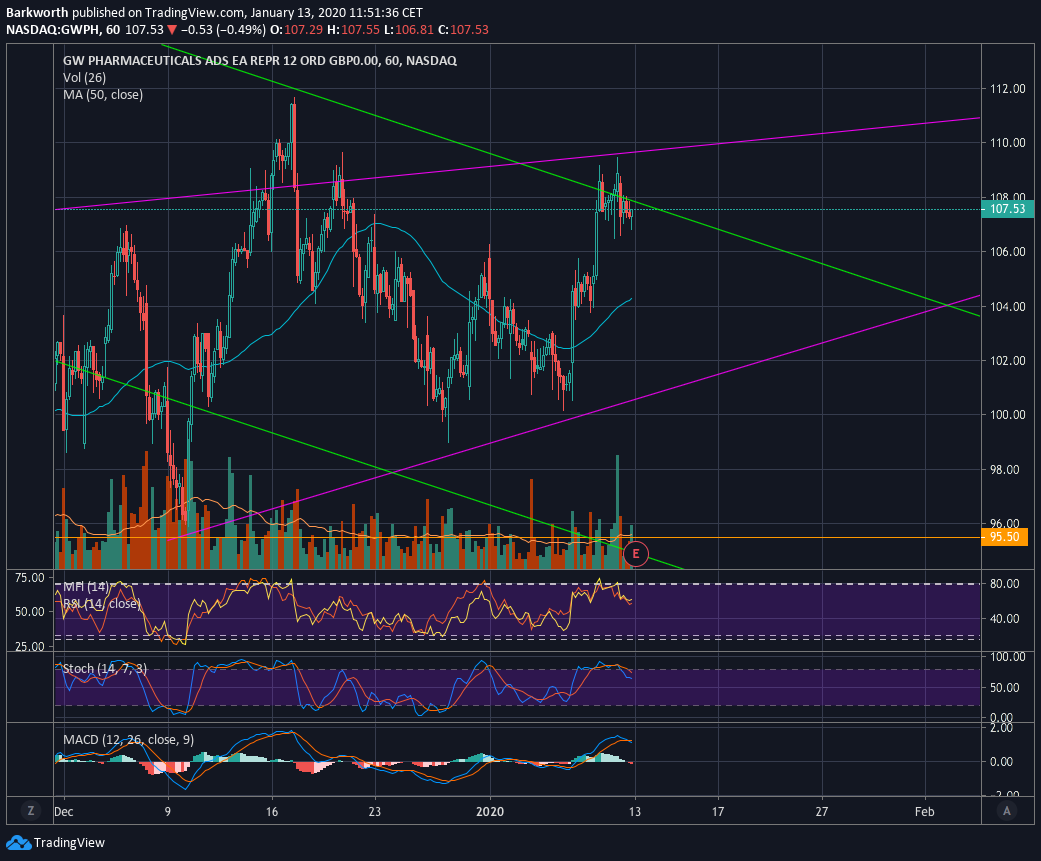Viewport: 1041px width, 861px height.
Task: Click the L:106.81 low value in header
Action: pyautogui.click(x=408, y=30)
